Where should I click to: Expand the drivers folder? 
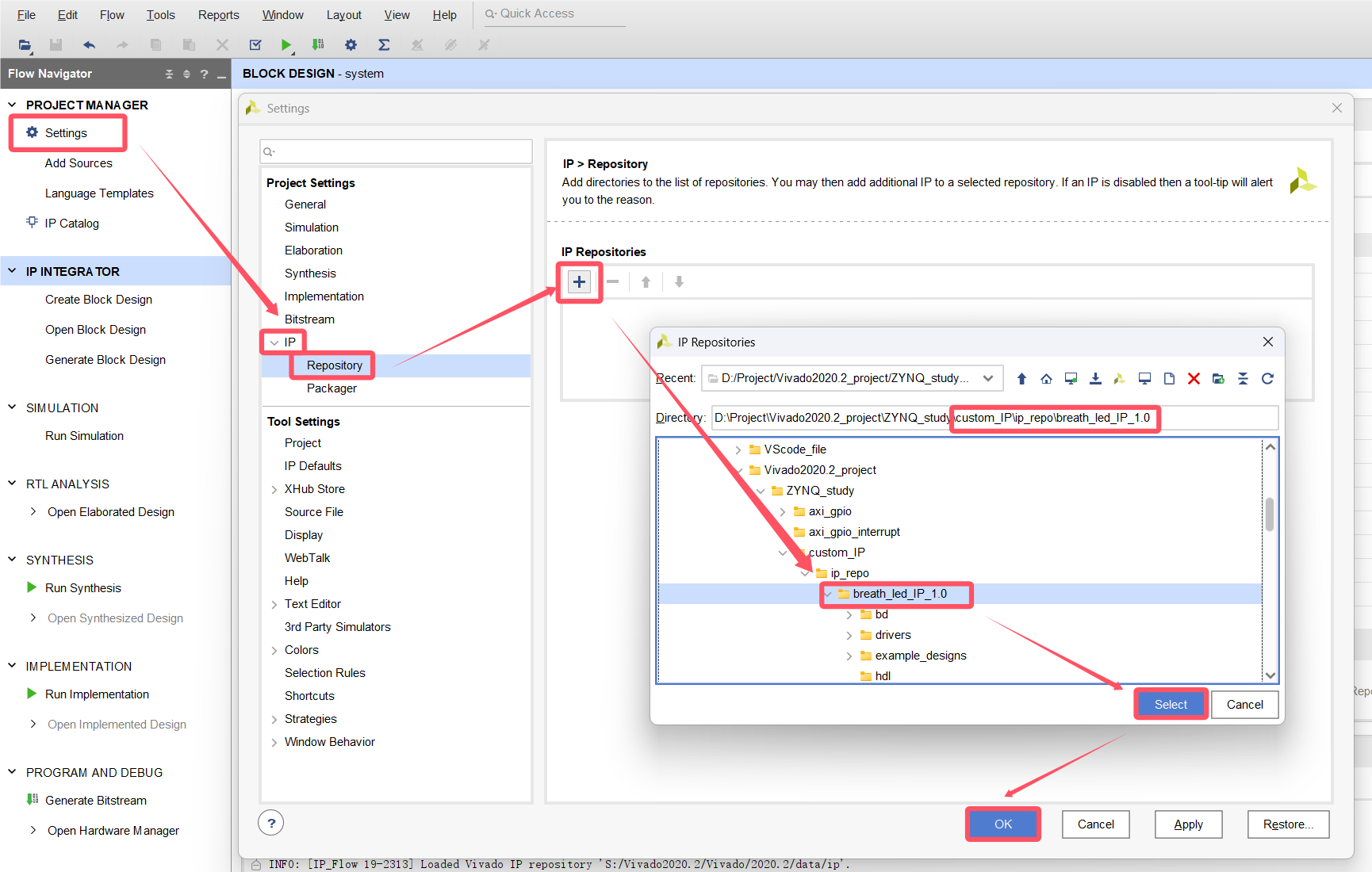(x=849, y=636)
